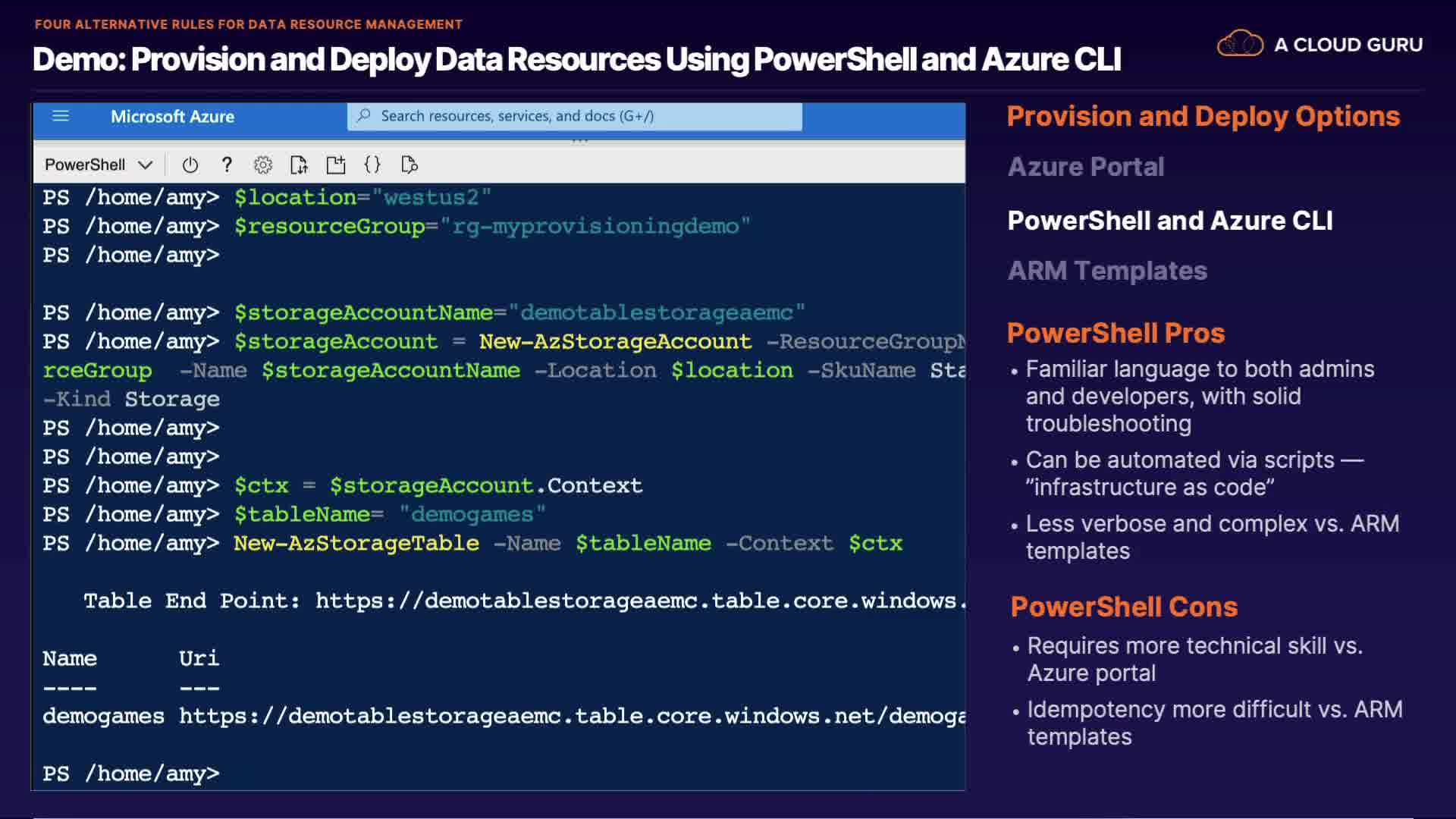Restart Cloud Shell with power icon
1456x819 pixels.
190,165
